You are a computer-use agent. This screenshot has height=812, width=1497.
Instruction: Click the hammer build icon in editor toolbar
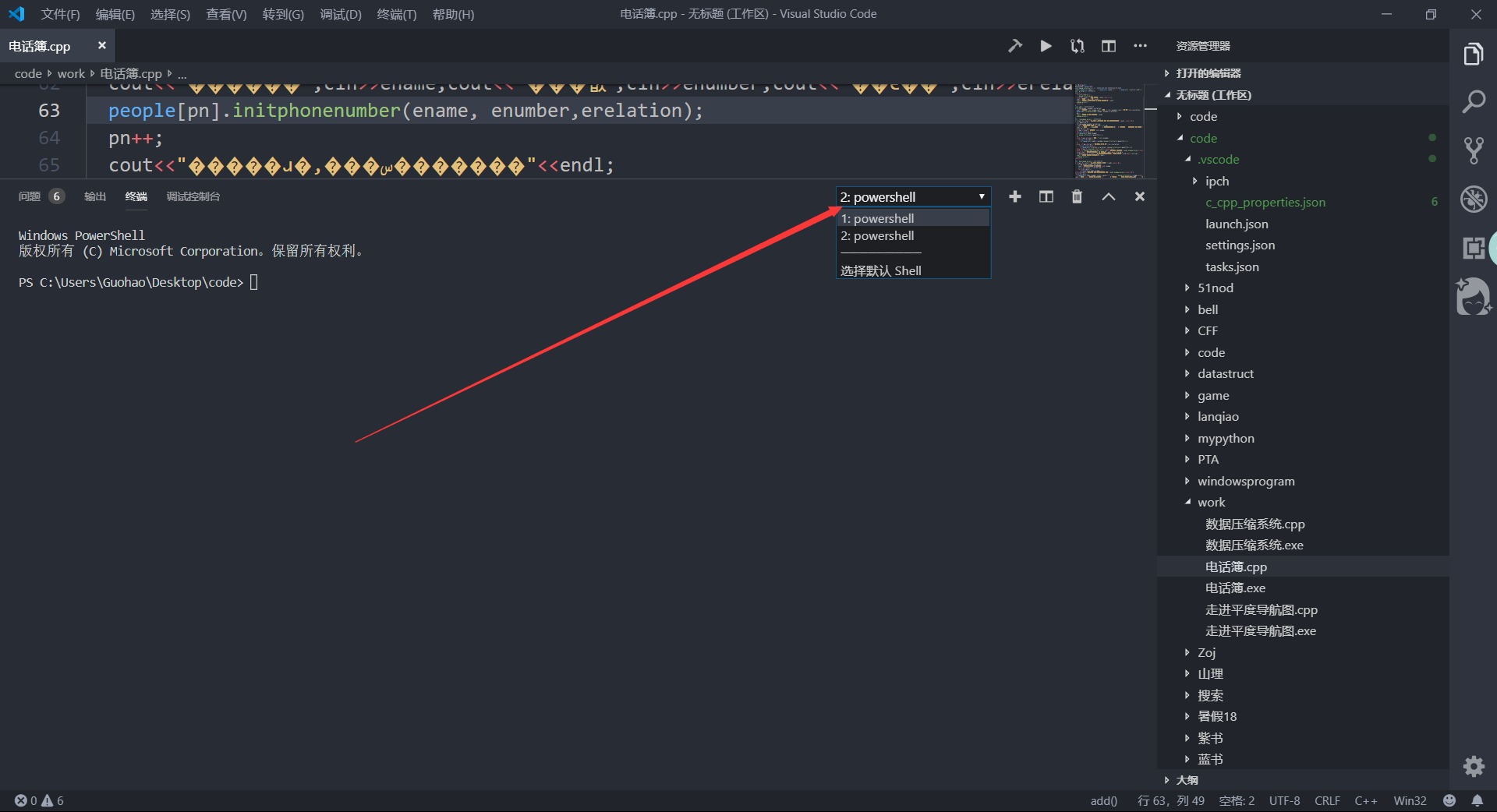[x=1014, y=46]
